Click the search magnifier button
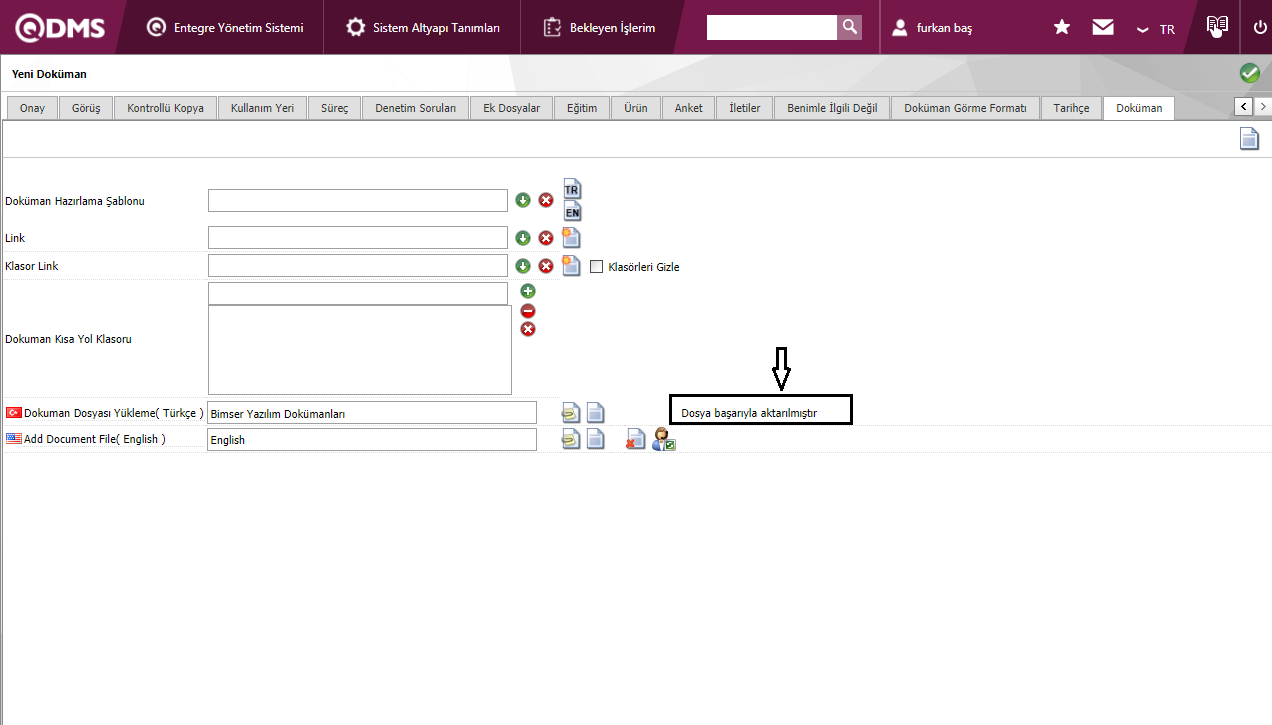The height and width of the screenshot is (725, 1272). pyautogui.click(x=850, y=27)
